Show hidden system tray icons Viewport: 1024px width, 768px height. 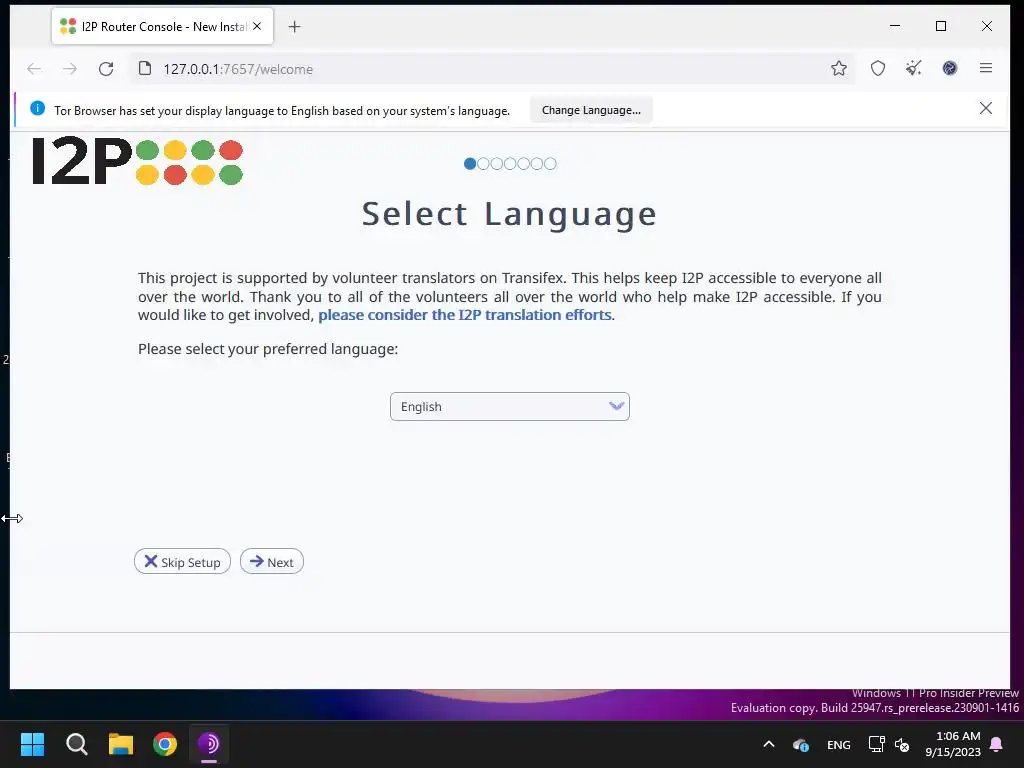click(769, 744)
